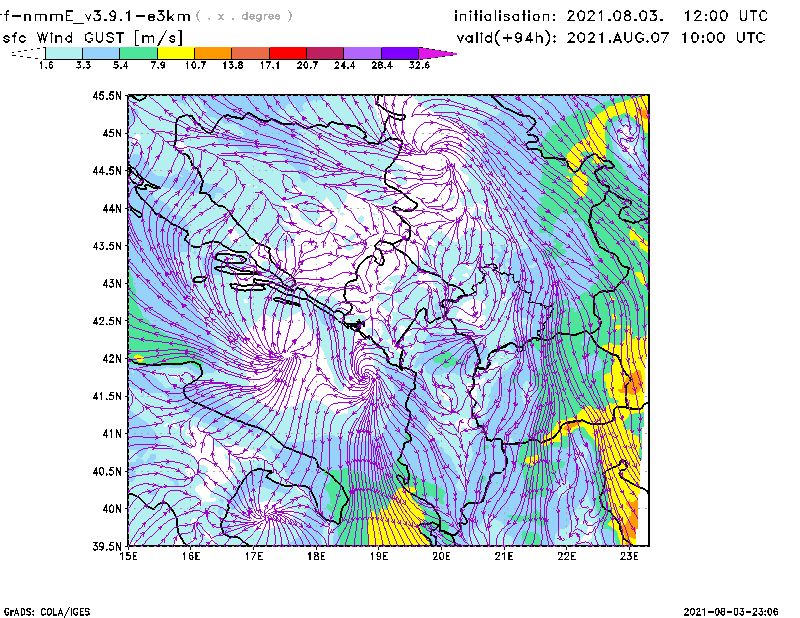This screenshot has width=800, height=618.
Task: Click the "sfc Wind GUST [m/s]" title
Action: click(x=93, y=38)
